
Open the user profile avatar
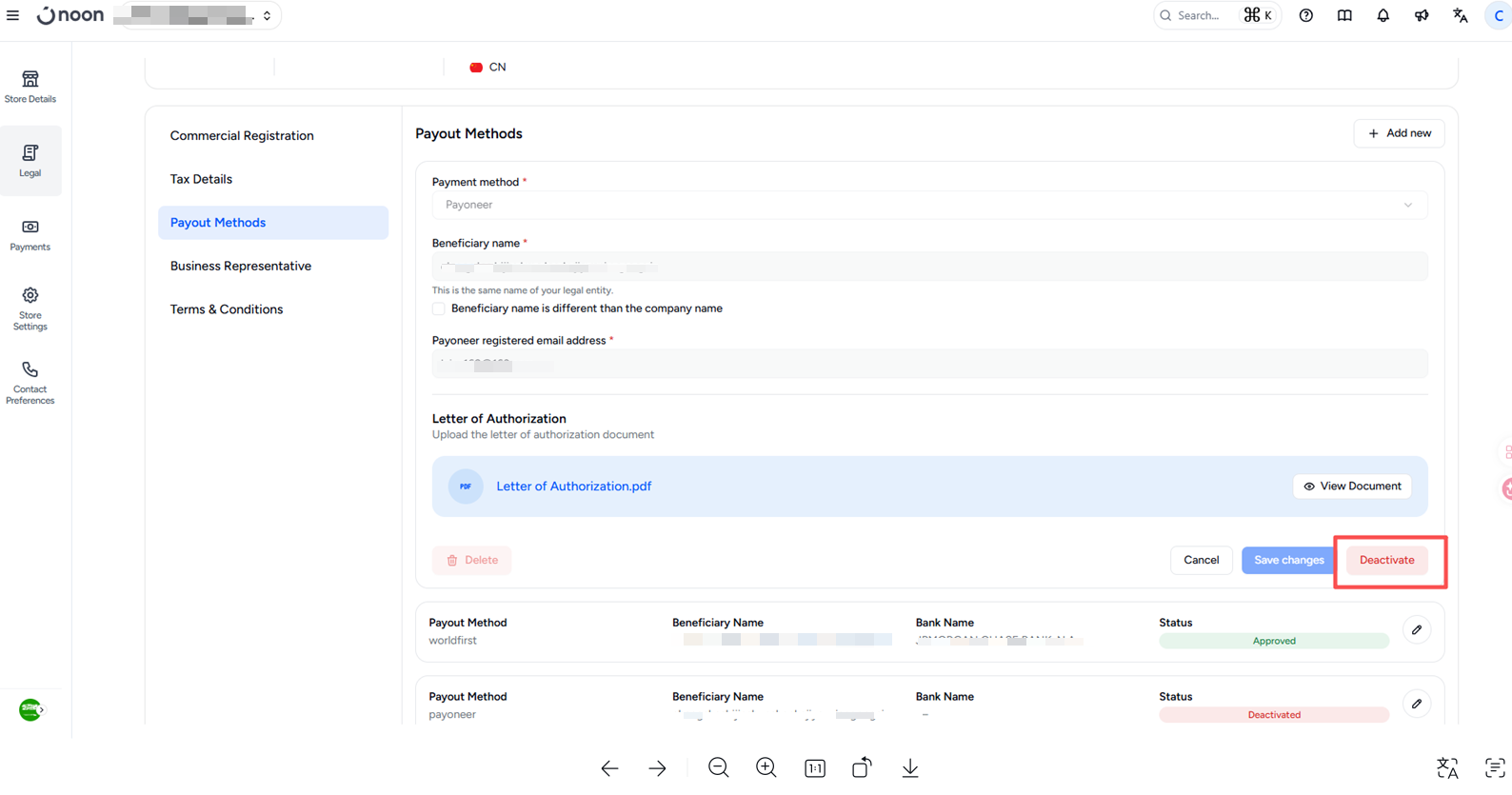click(1499, 15)
